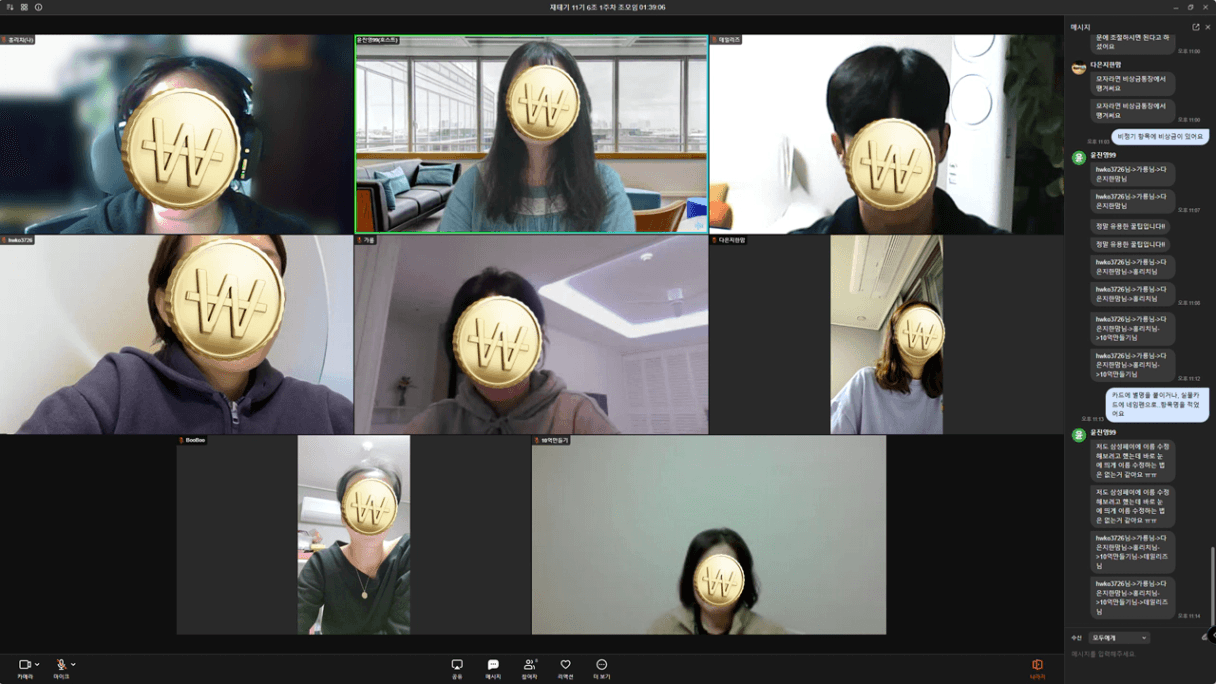The height and width of the screenshot is (684, 1216).
Task: Open microphone options dropdown arrow
Action: pos(73,664)
